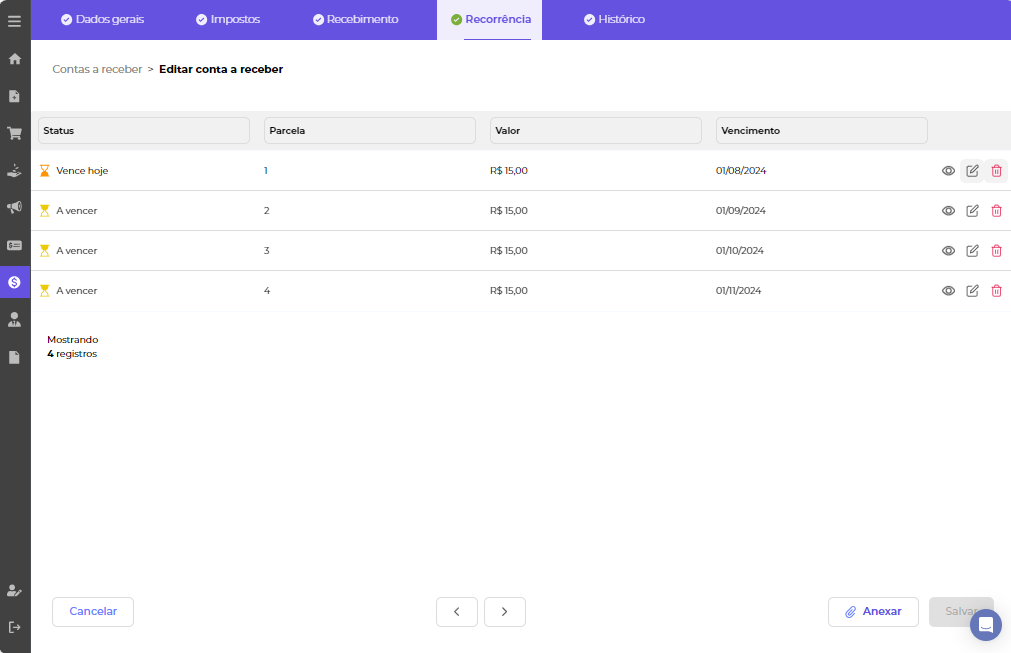Click the Vencimento column filter field

821,131
